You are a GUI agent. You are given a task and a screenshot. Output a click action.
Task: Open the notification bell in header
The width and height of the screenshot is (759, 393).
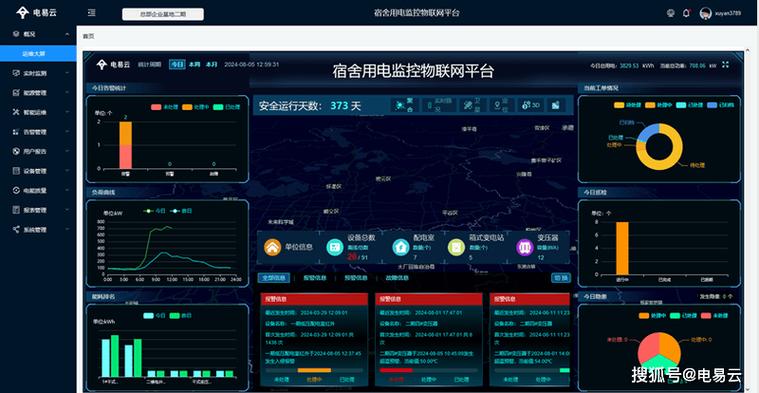coord(686,14)
